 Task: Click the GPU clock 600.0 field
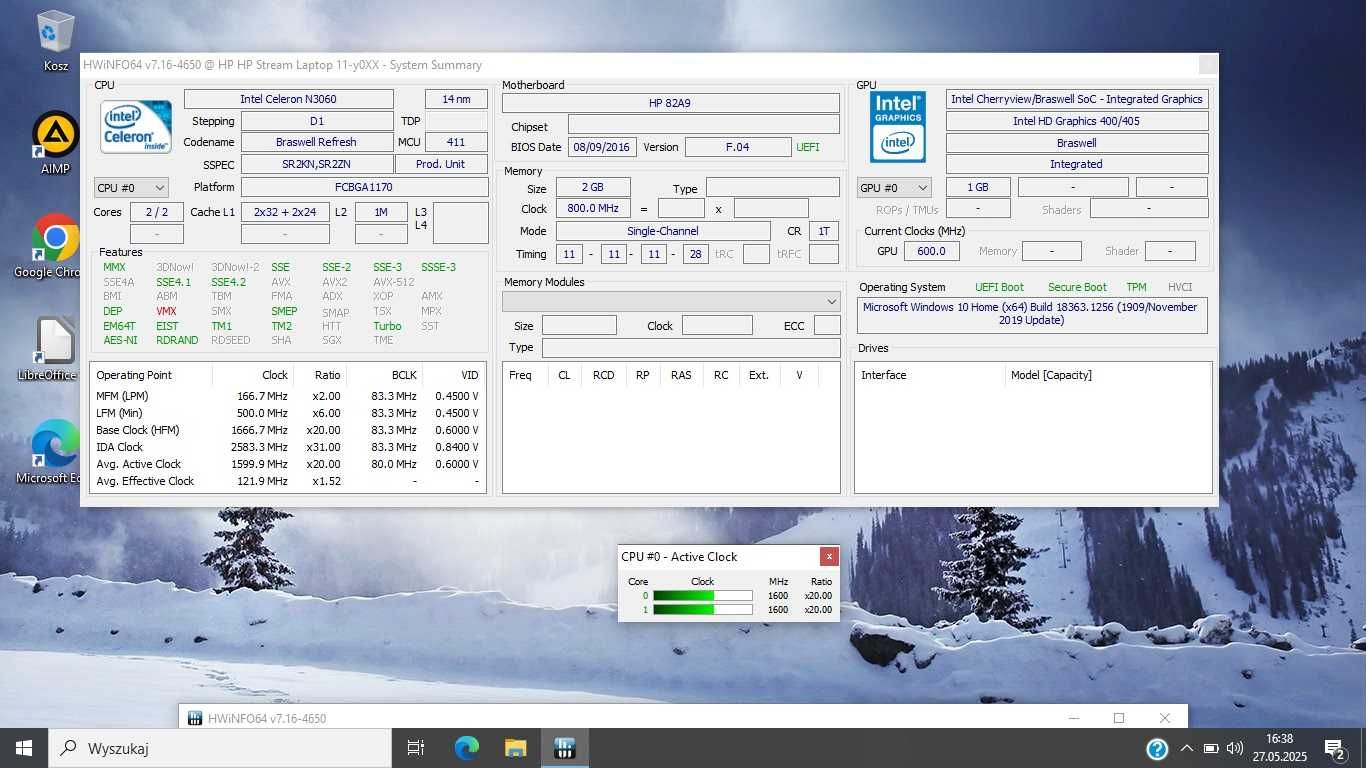click(x=931, y=251)
